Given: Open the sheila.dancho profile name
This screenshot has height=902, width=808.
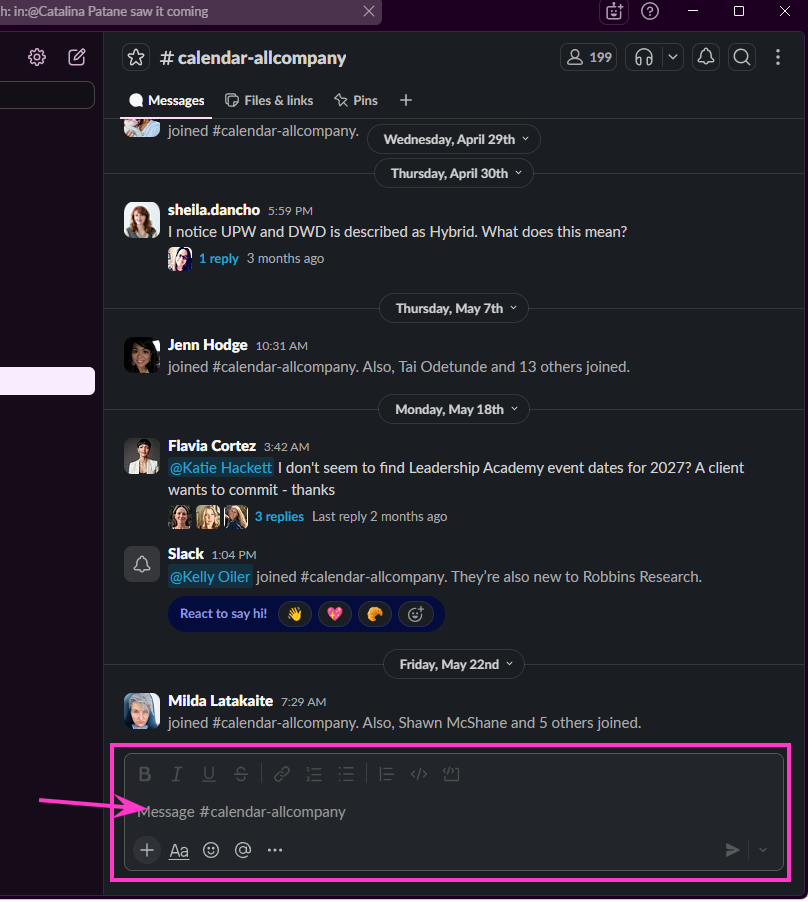Looking at the screenshot, I should [x=214, y=210].
